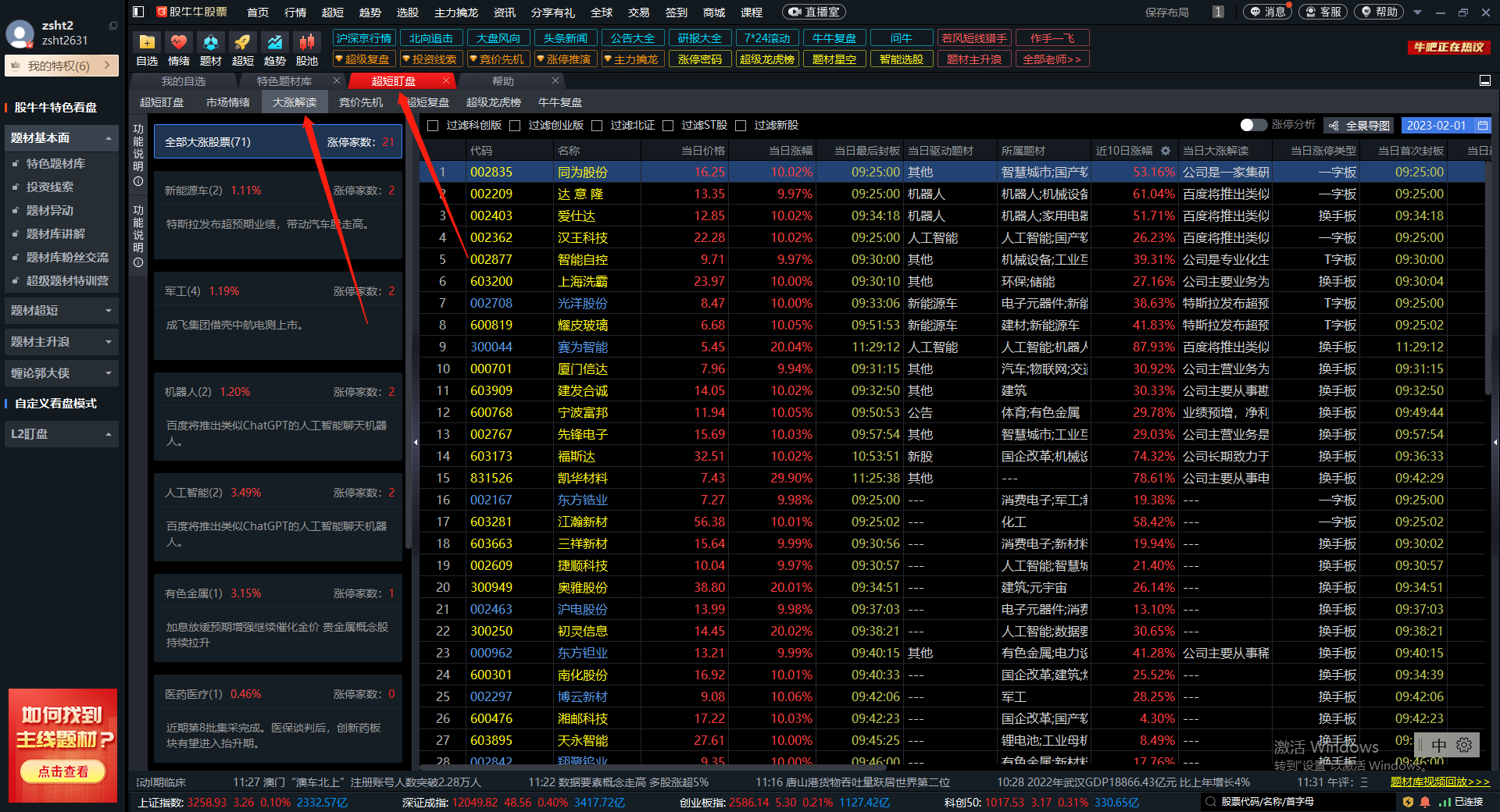Expand 我的特权(6) privileges
1500x812 pixels.
pos(62,66)
